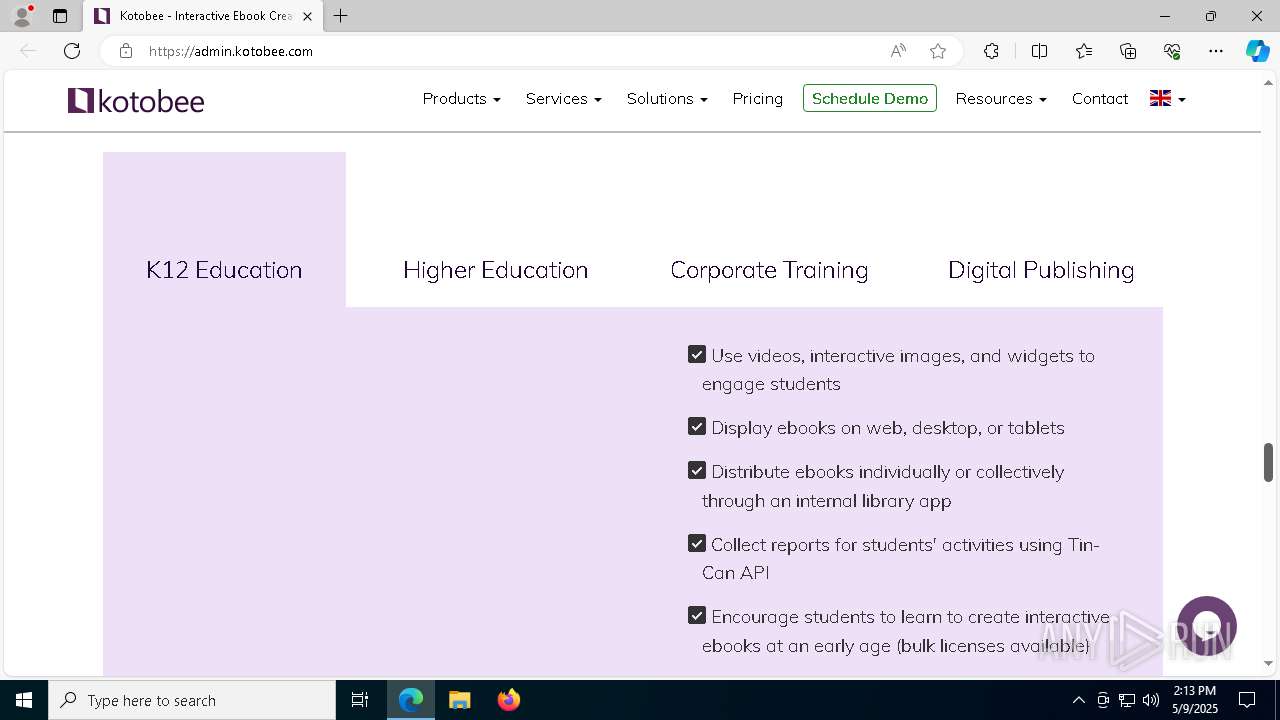This screenshot has width=1280, height=720.
Task: Open the chat support bubble
Action: pos(1207,627)
